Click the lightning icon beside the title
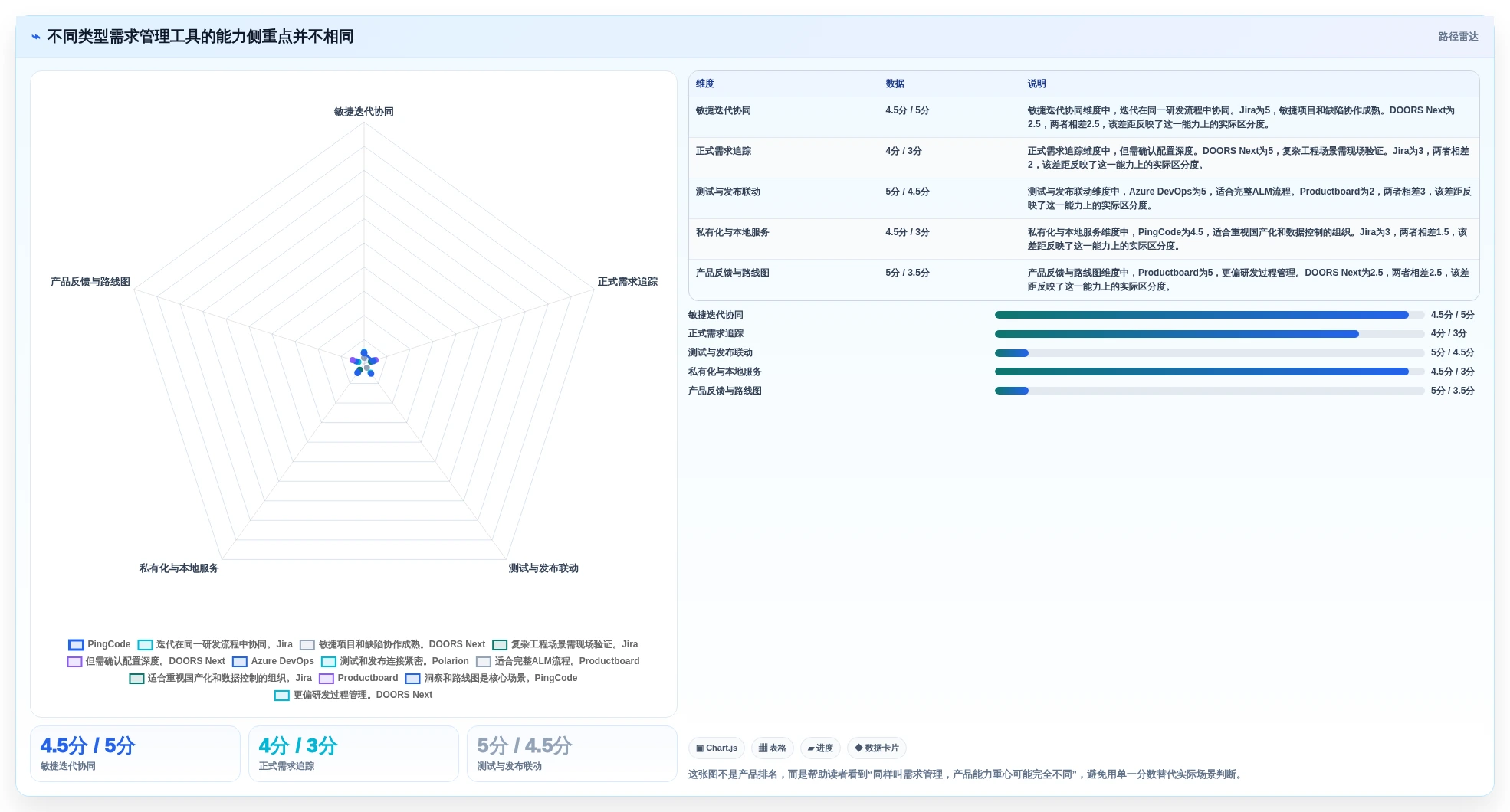Screen dimensions: 1510x812 coord(36,37)
